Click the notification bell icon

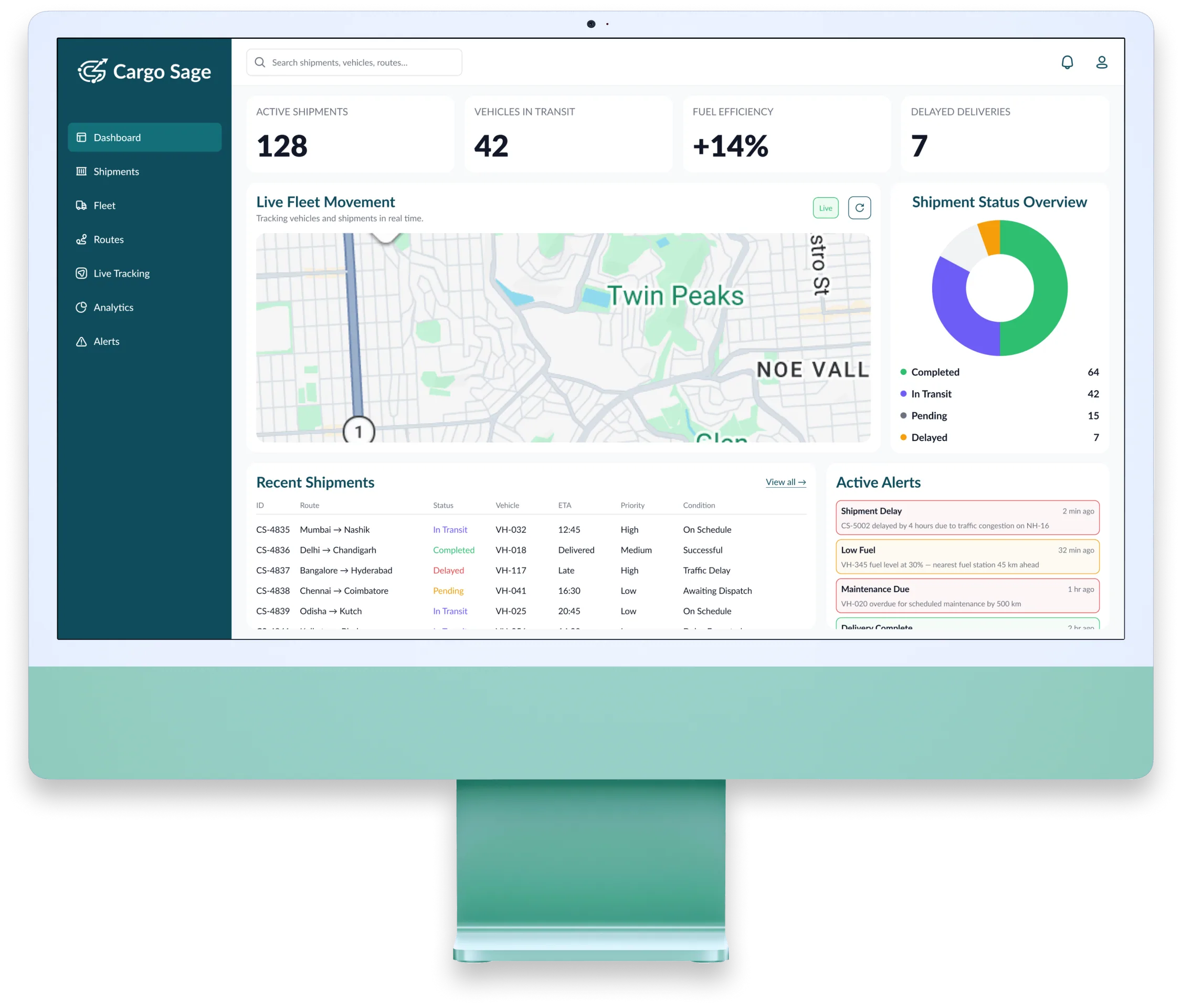[x=1068, y=62]
